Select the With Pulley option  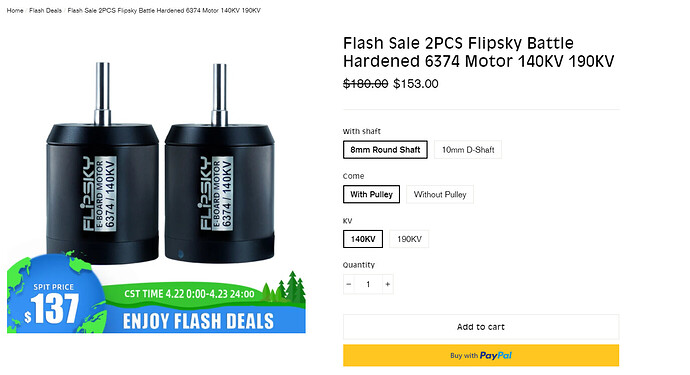371,194
